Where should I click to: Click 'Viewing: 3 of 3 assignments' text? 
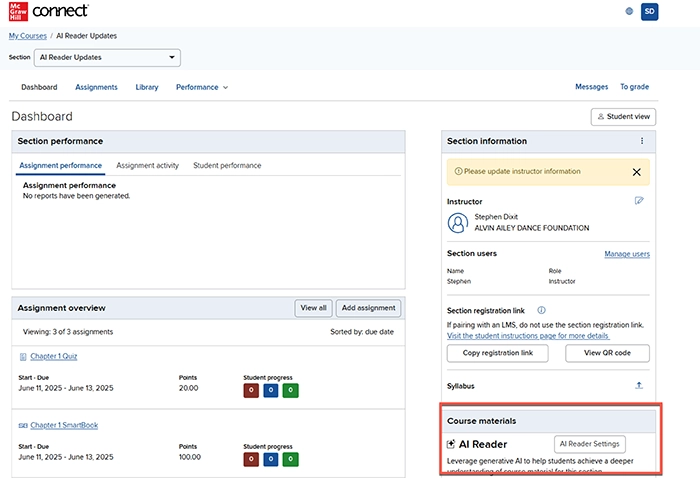click(68, 332)
